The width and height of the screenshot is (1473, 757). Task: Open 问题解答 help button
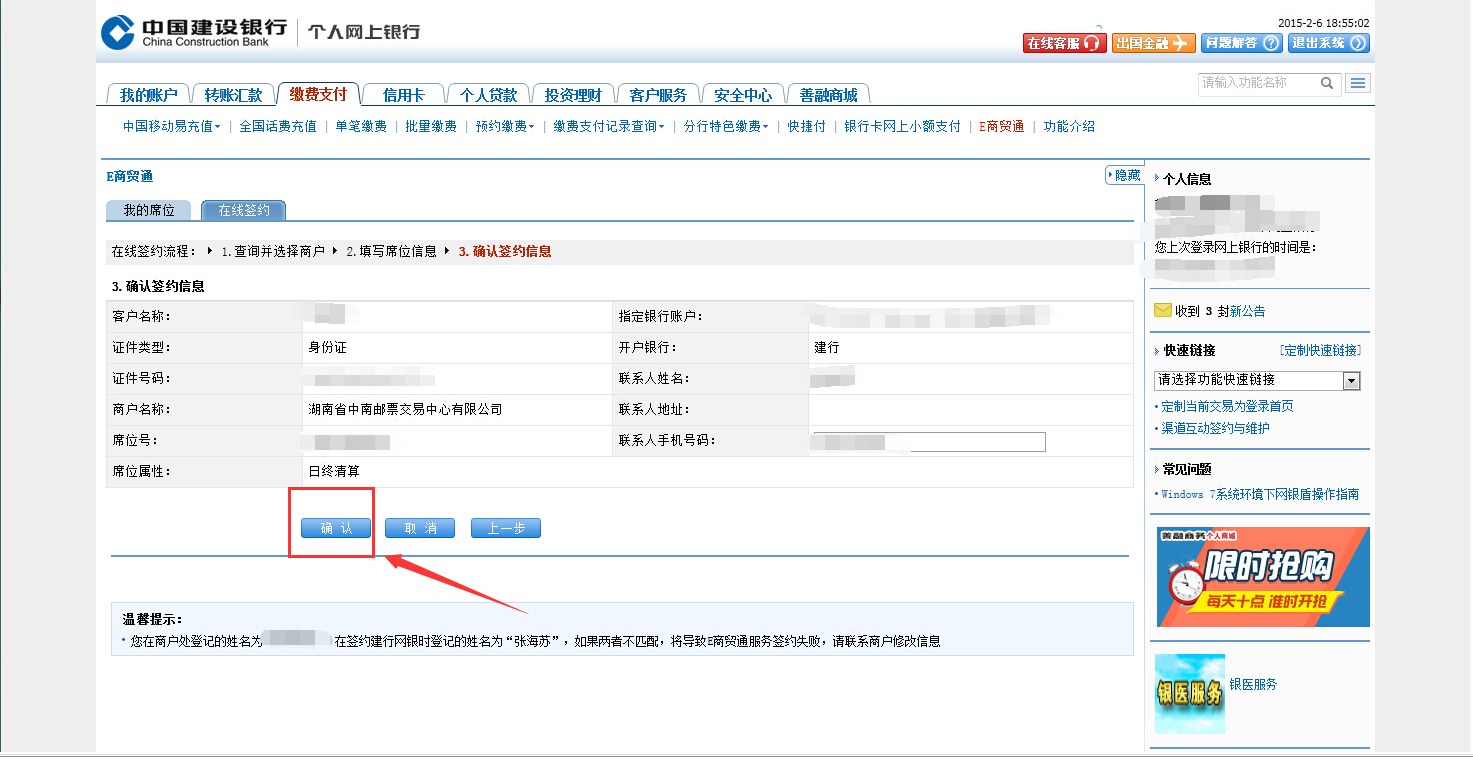click(x=1241, y=43)
